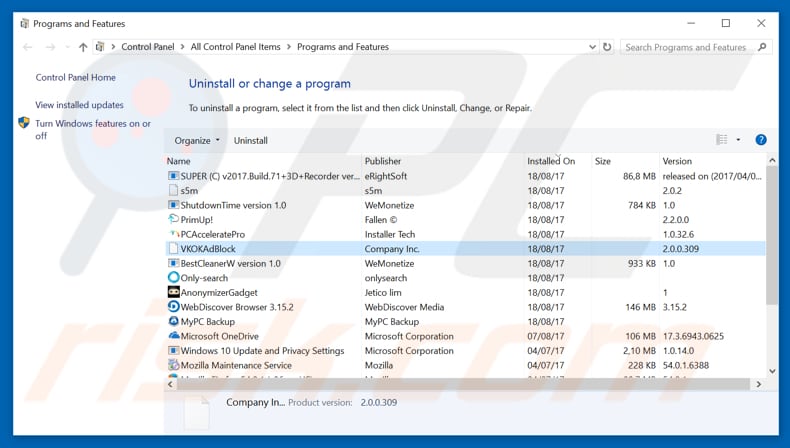790x448 pixels.
Task: Select Microsoft OneDrive program name
Action: (219, 336)
